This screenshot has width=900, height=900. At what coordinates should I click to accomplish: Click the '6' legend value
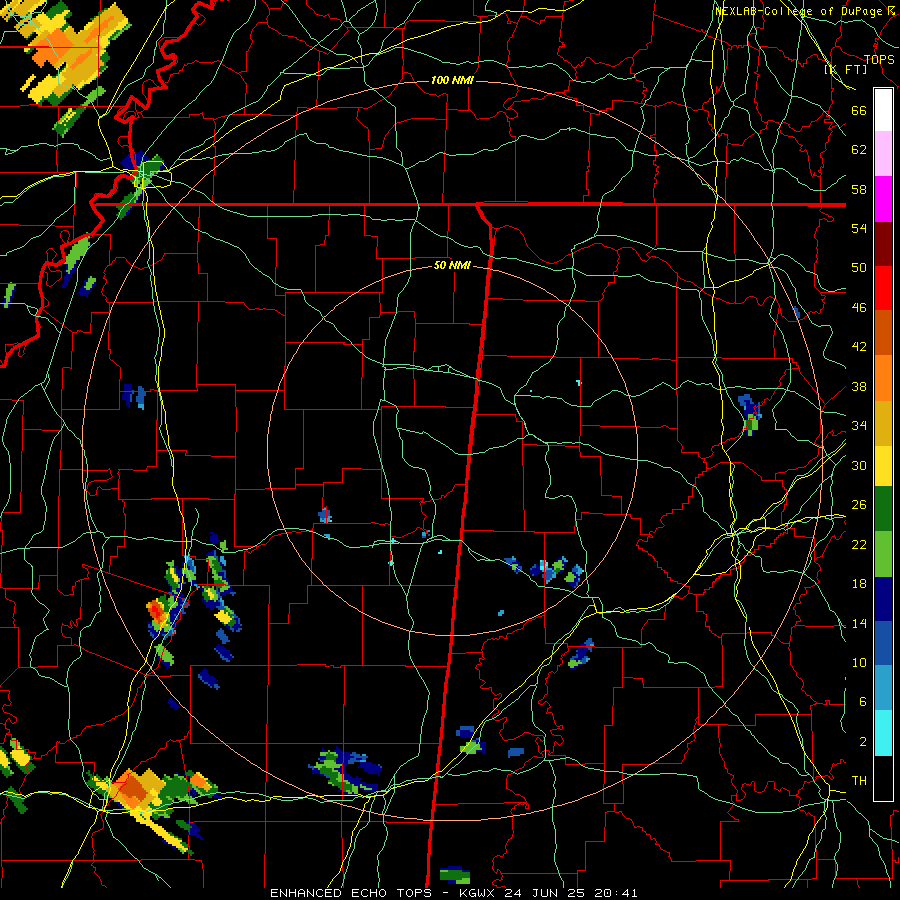pos(862,701)
